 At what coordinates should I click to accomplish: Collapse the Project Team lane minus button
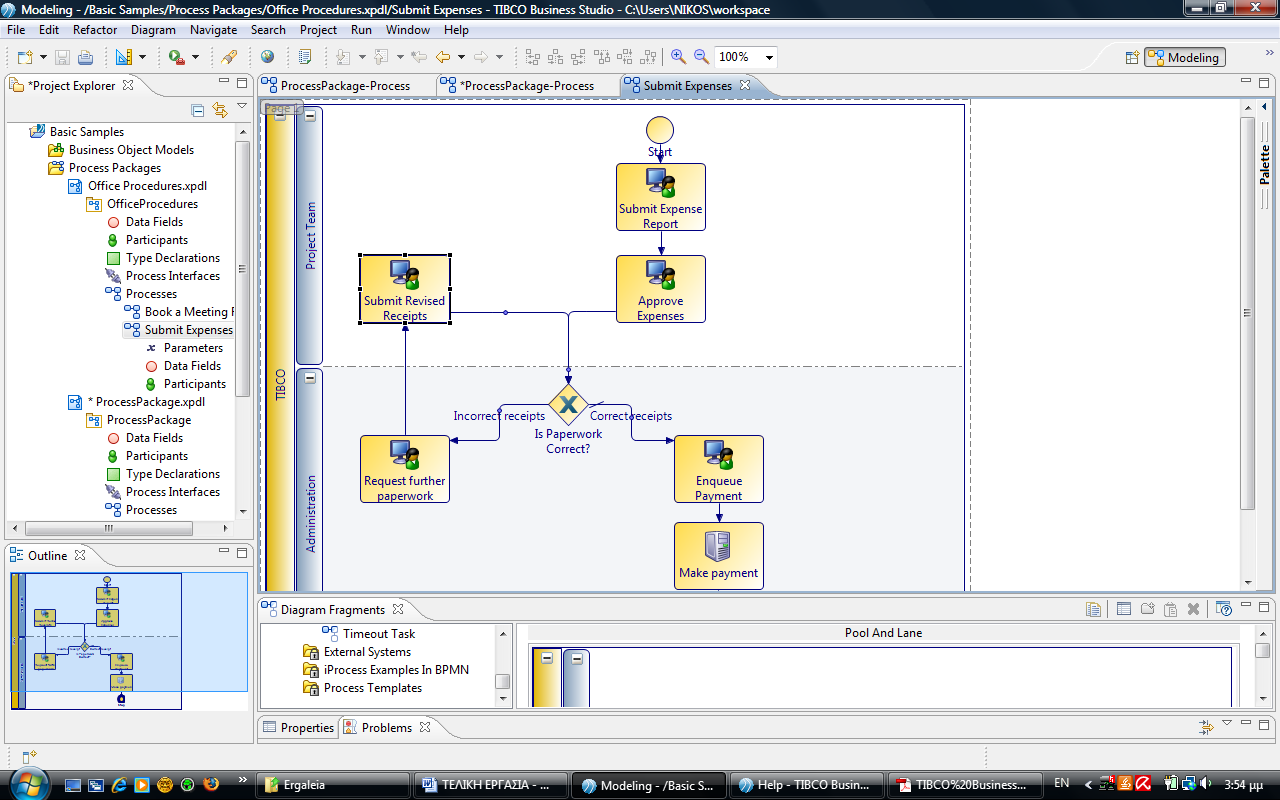click(310, 116)
